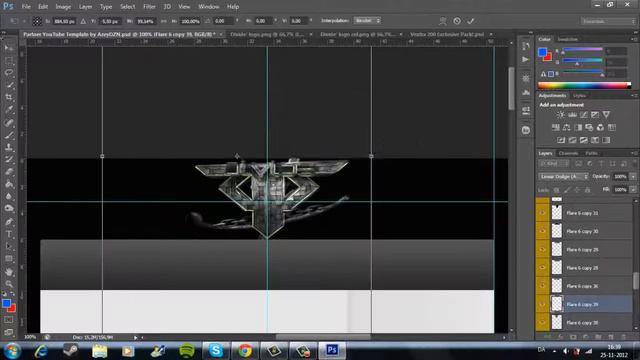Toggle lock position in Layers panel
The height and width of the screenshot is (360, 640).
pyautogui.click(x=577, y=190)
